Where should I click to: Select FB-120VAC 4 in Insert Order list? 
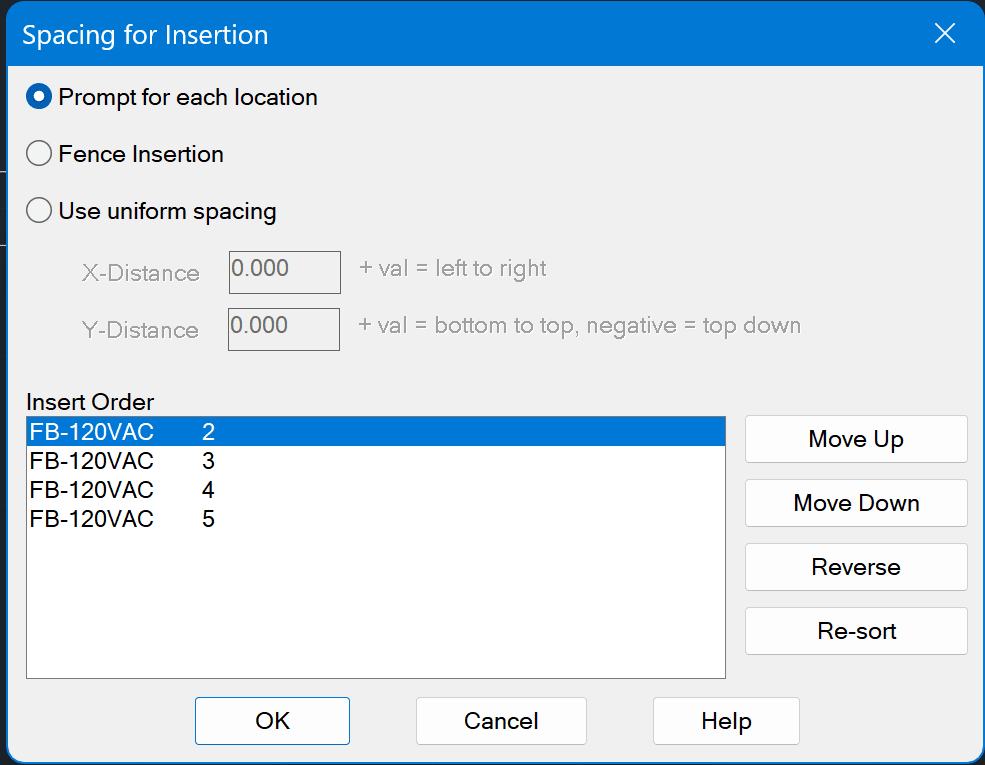[376, 490]
